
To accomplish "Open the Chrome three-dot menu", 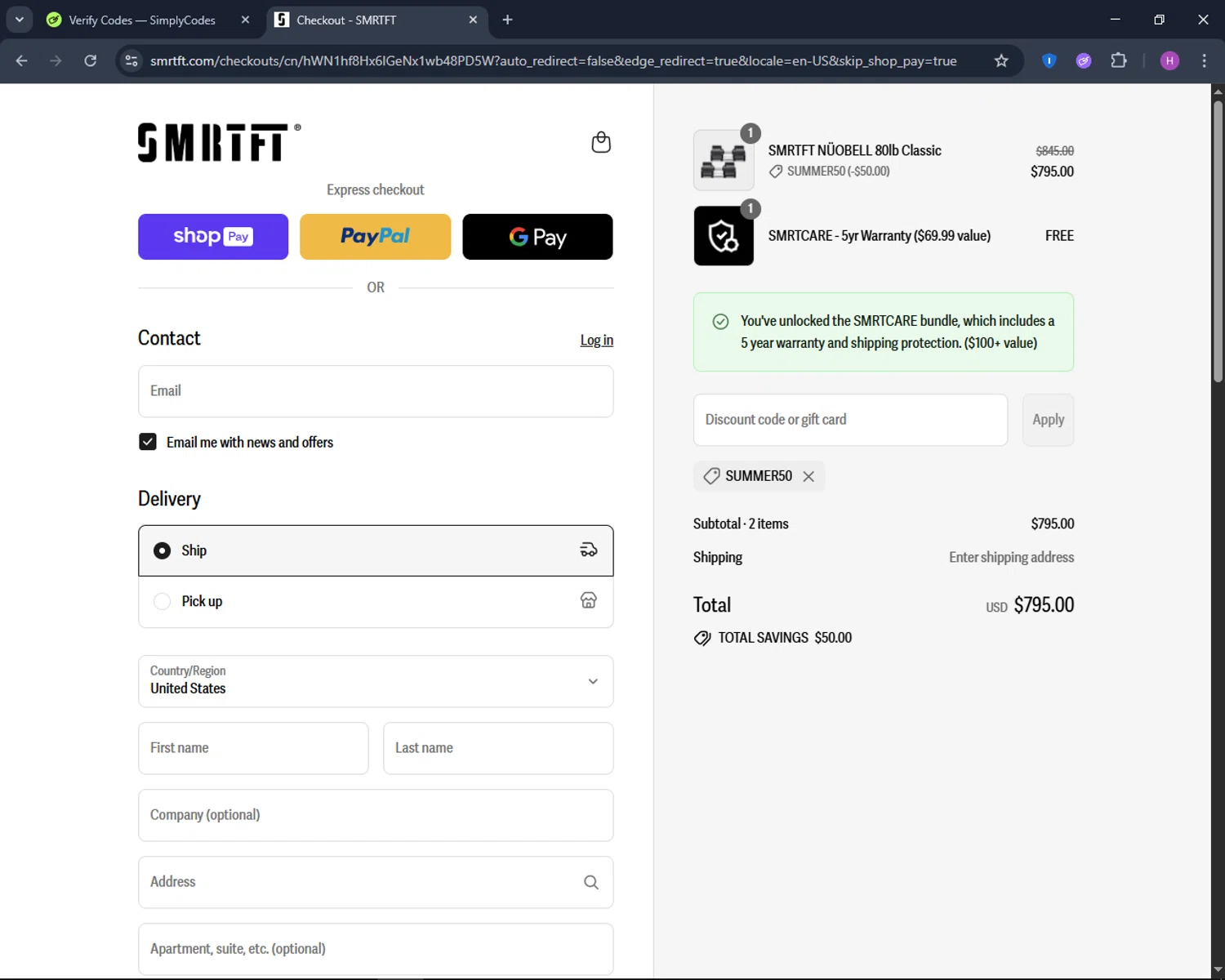I will point(1204,60).
